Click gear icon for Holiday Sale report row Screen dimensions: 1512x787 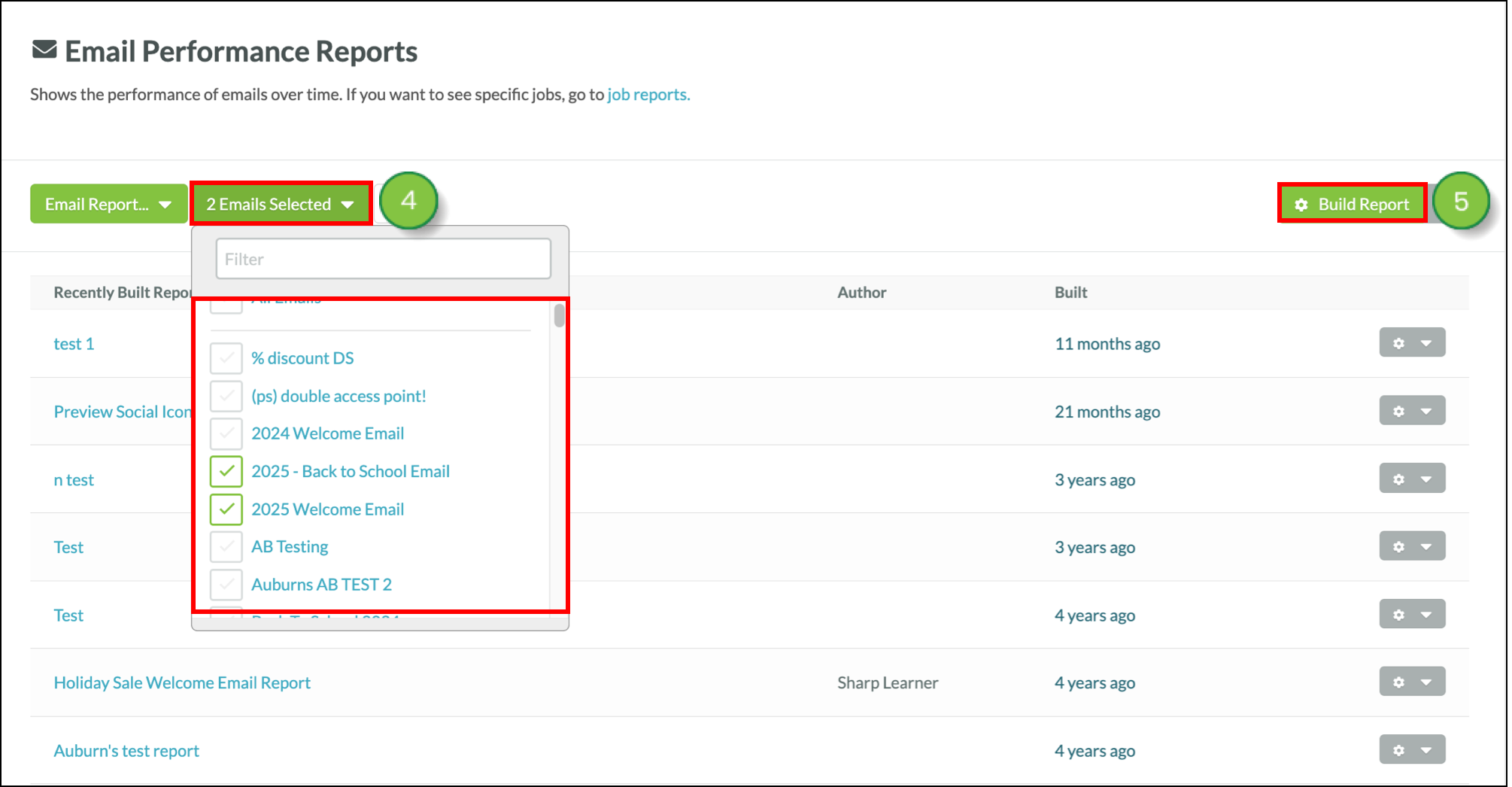coord(1398,682)
